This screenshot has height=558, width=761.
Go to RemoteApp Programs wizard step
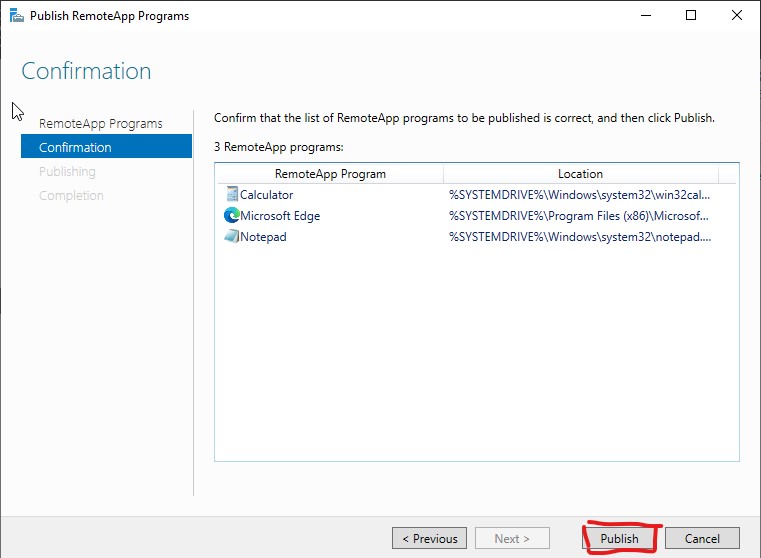[x=100, y=124]
